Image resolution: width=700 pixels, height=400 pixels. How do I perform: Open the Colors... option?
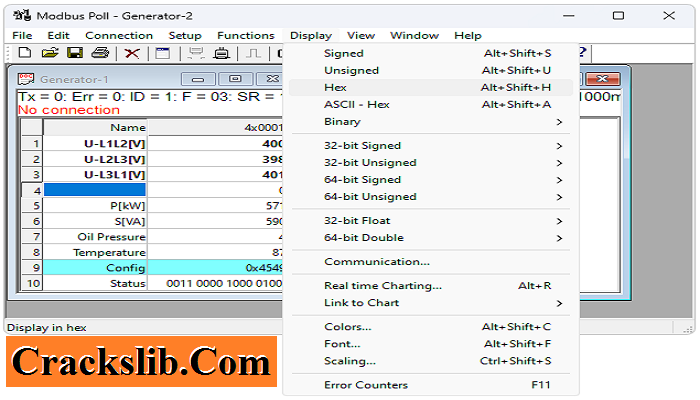431,327
